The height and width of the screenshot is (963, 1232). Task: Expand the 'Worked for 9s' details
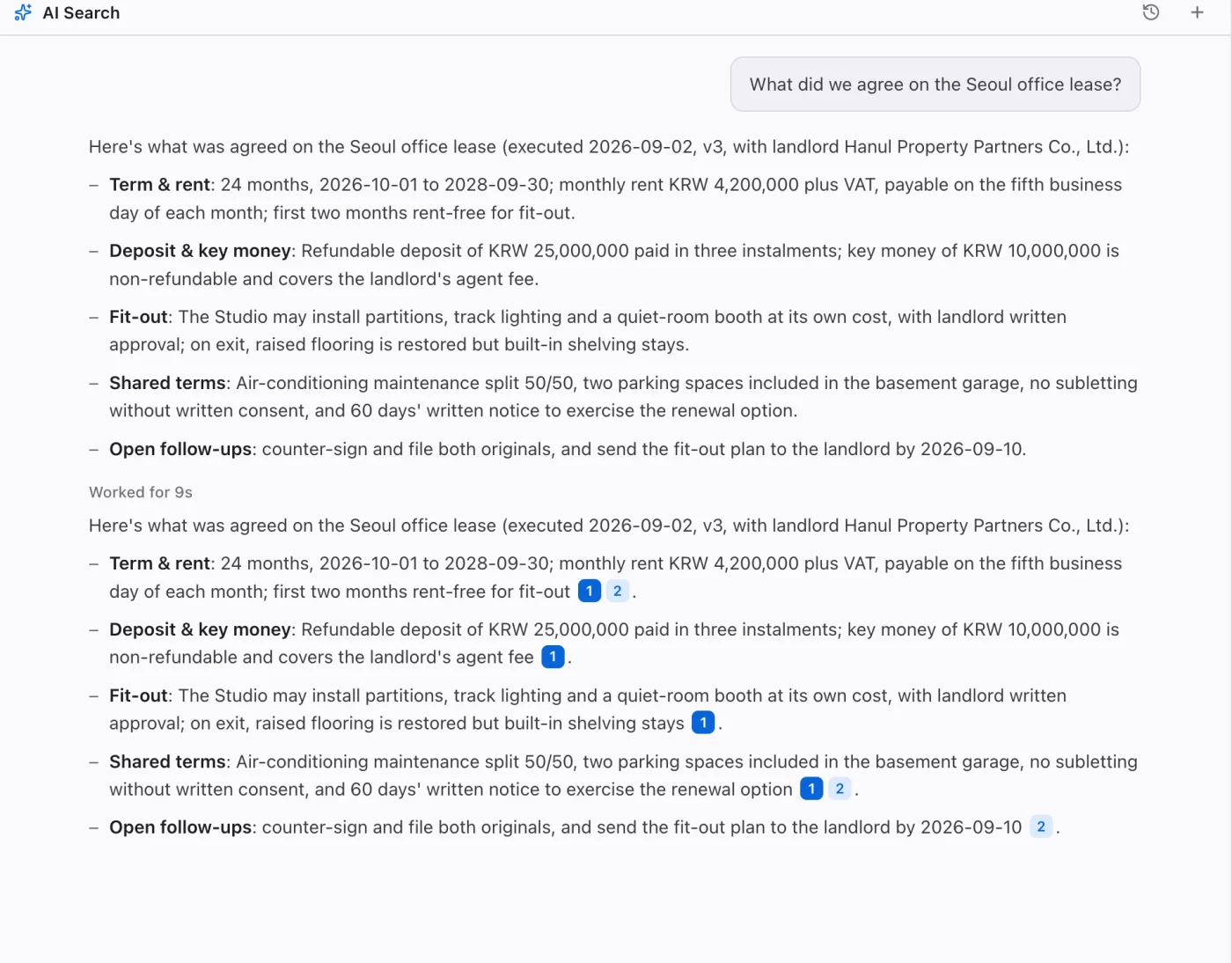(141, 492)
